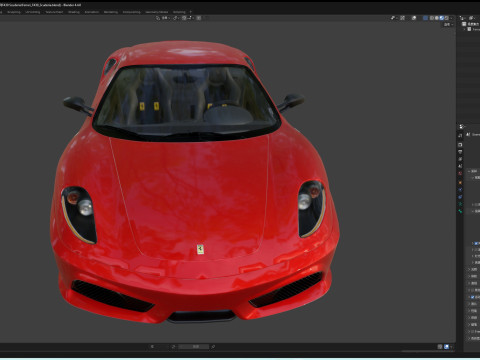Switch viewport to rendered shading
This screenshot has width=480, height=360.
pyautogui.click(x=446, y=18)
